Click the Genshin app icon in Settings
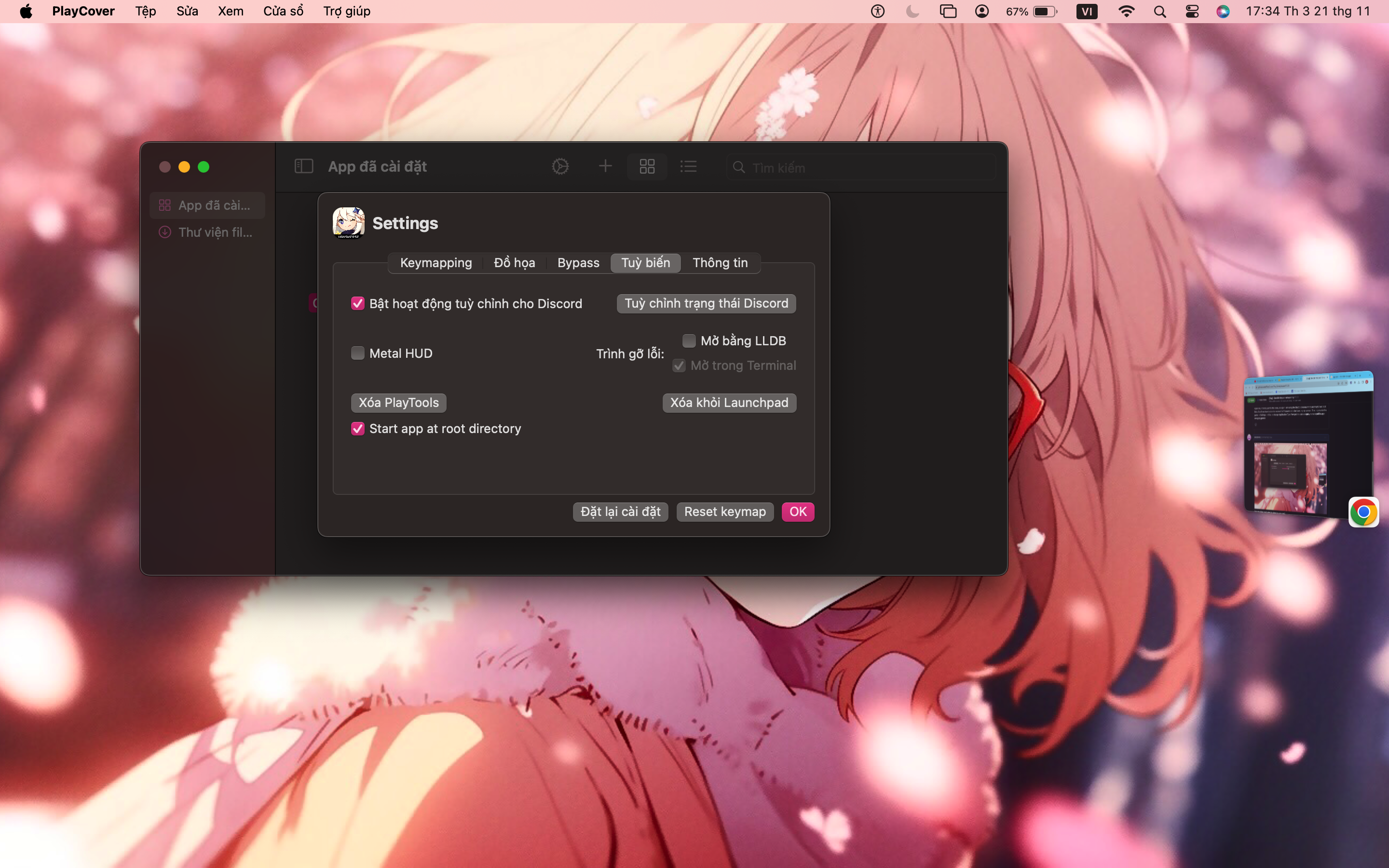The image size is (1389, 868). (x=348, y=223)
